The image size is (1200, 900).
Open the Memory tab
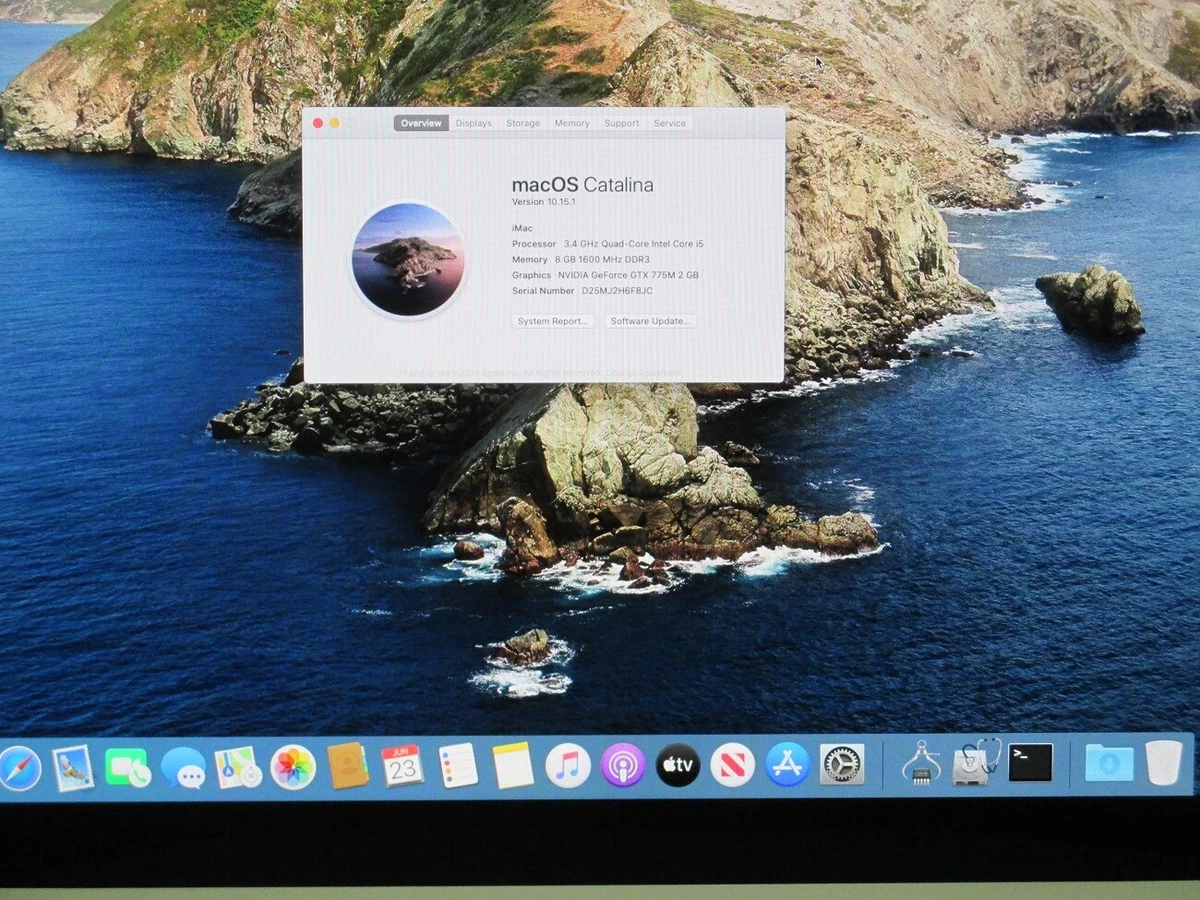(x=572, y=123)
